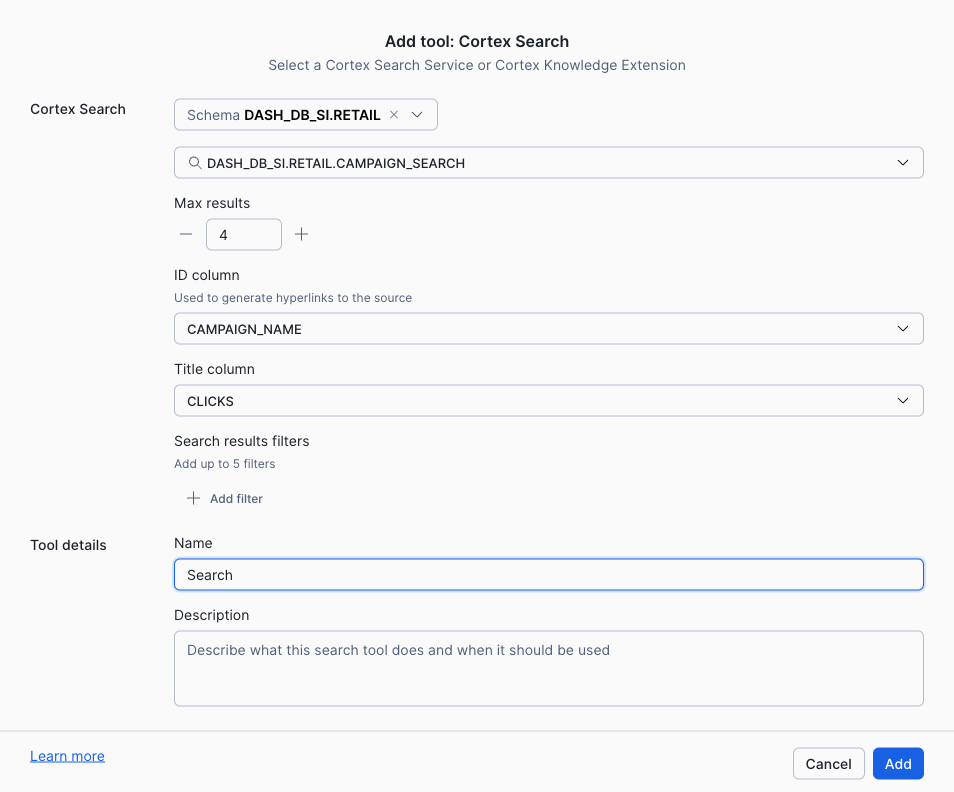This screenshot has height=792, width=954.
Task: Open the Learn more link
Action: [x=67, y=756]
